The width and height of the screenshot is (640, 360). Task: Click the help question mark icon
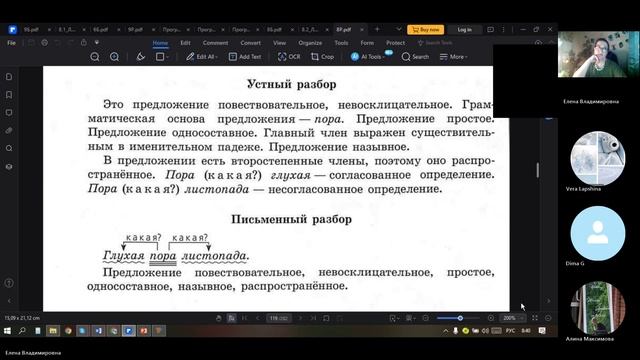pos(9,283)
